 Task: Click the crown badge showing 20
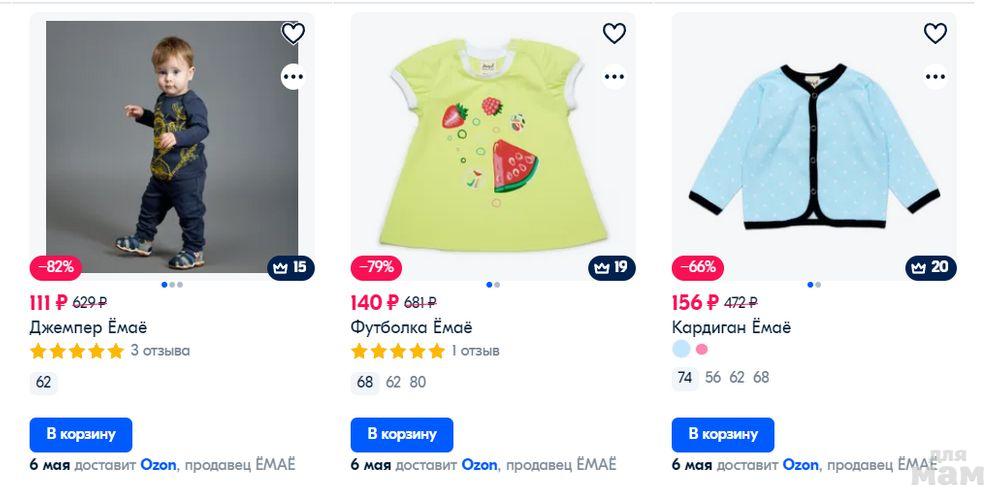930,268
